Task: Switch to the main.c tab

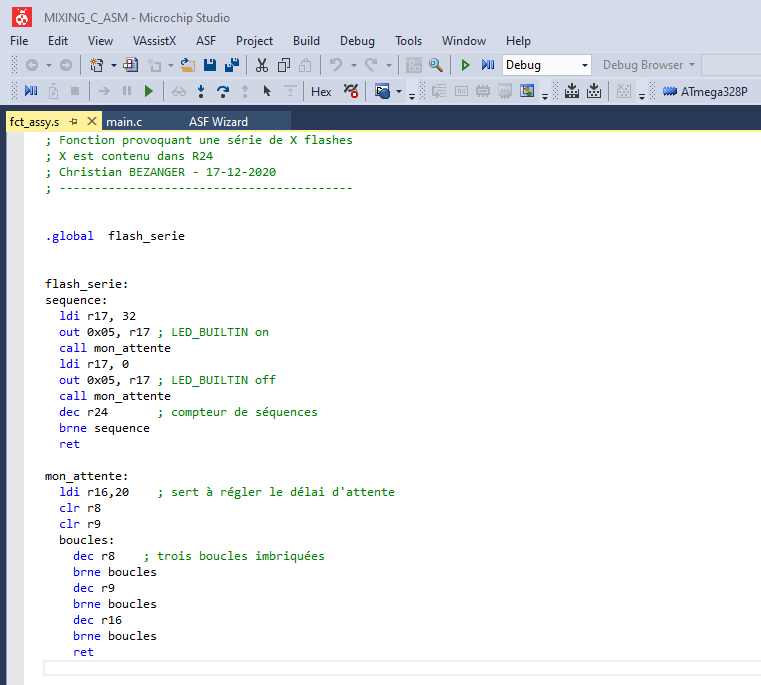Action: point(124,122)
